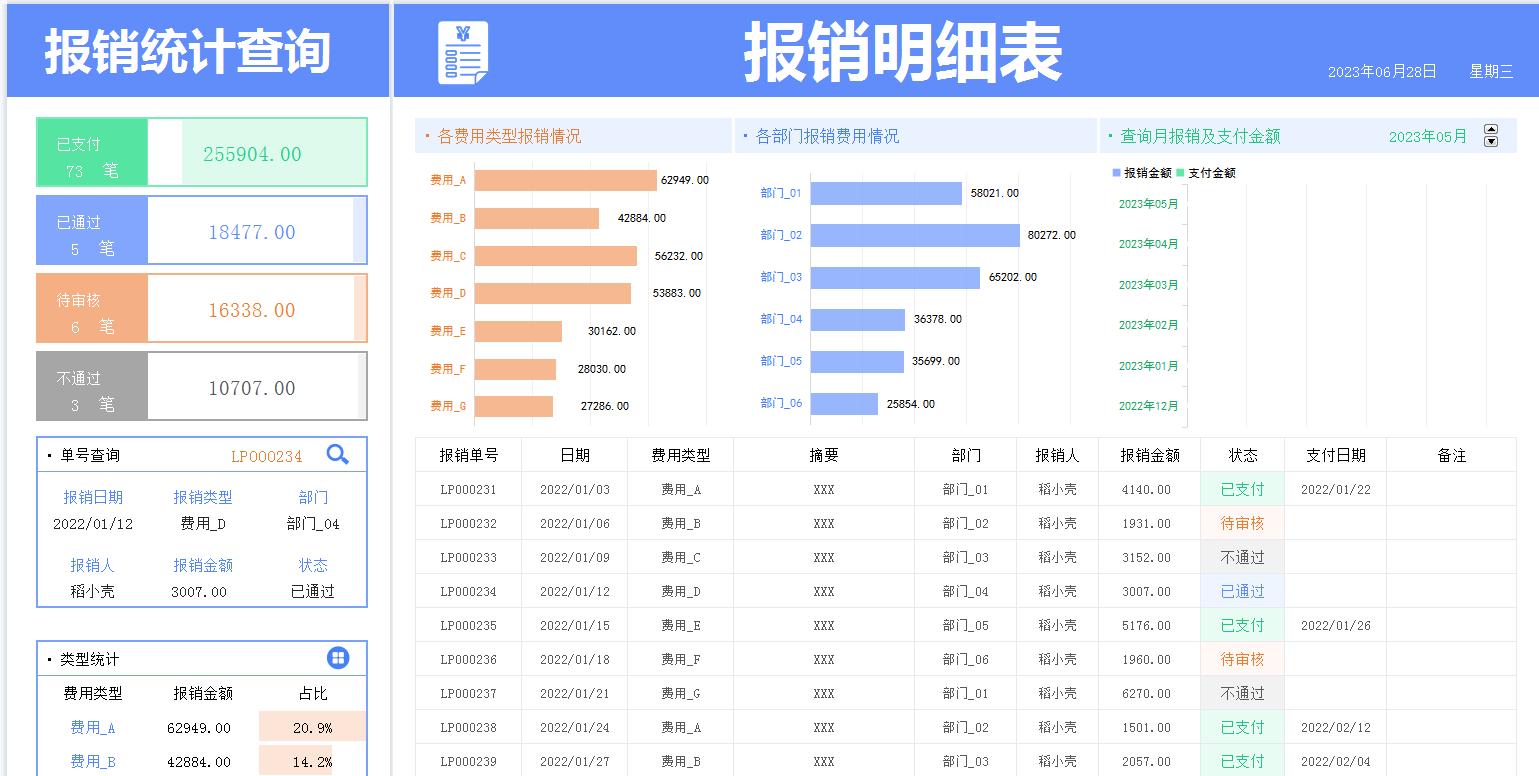1539x776 pixels.
Task: Click the magnifier icon to search bill LP000234
Action: [x=337, y=455]
